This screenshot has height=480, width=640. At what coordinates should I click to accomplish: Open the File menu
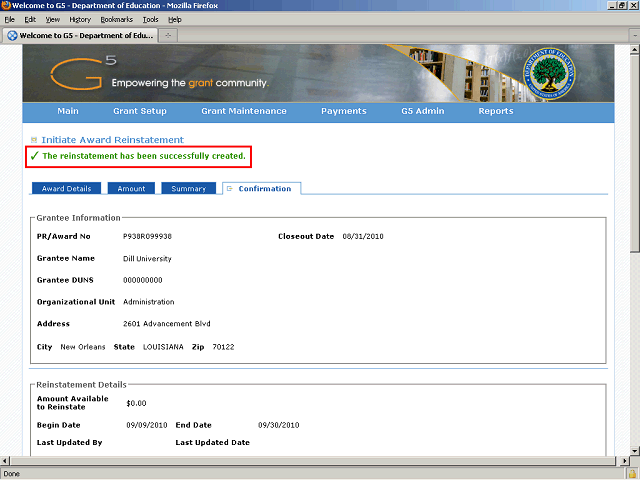tap(9, 19)
